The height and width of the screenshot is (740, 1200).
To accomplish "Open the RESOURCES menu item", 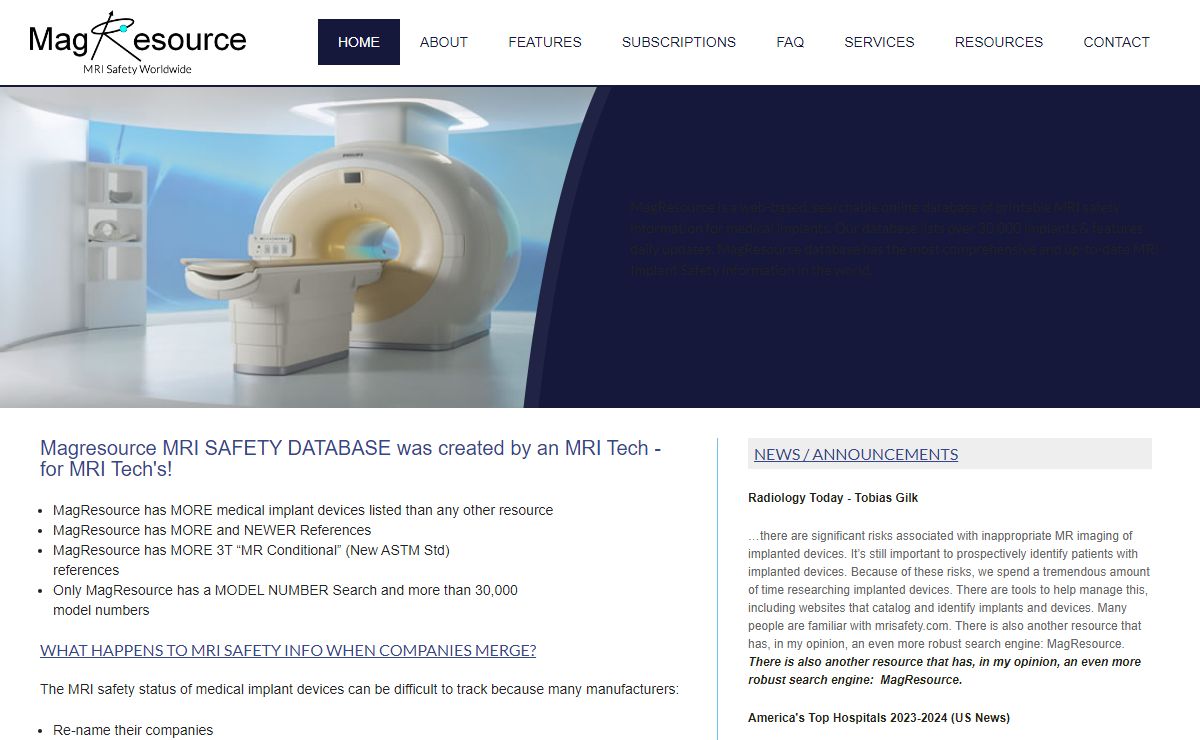I will click(x=999, y=42).
